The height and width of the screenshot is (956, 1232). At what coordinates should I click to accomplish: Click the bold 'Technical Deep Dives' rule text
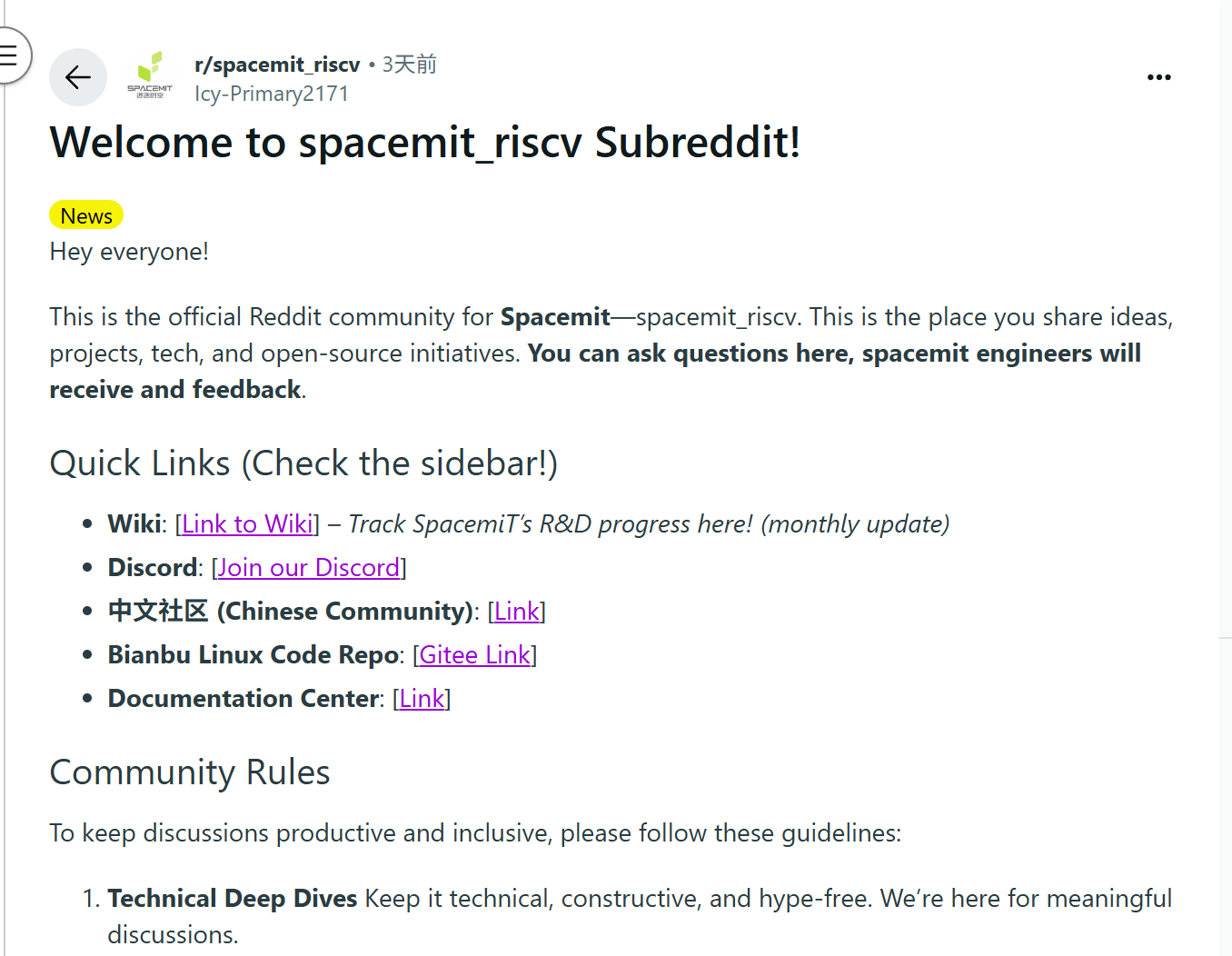click(x=233, y=898)
